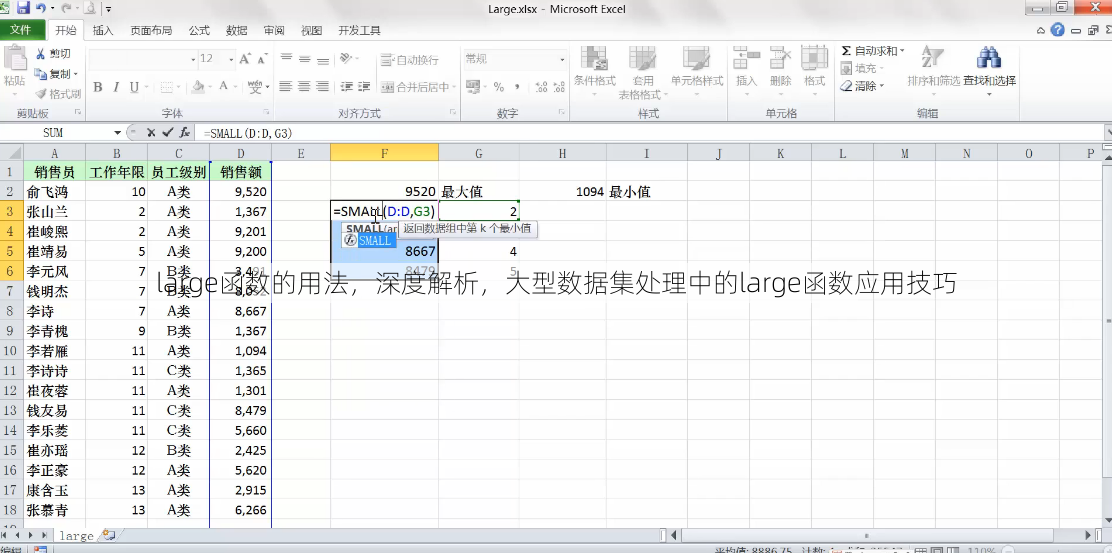Expand Font group dialog launcher
This screenshot has height=553, width=1112.
tap(267, 113)
